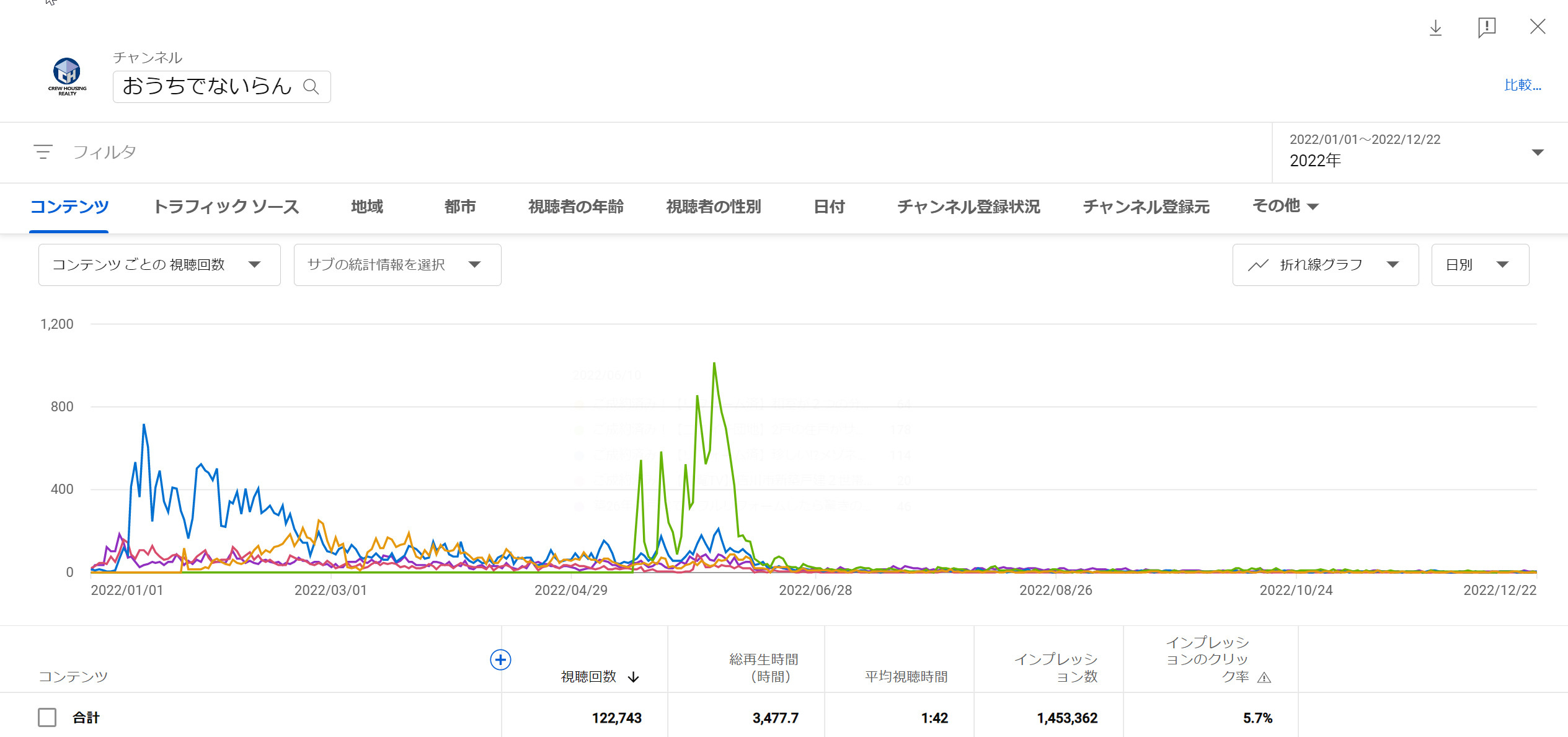This screenshot has width=1568, height=737.
Task: Click the line chart icon in 折れ線グラフ
Action: [x=1258, y=265]
